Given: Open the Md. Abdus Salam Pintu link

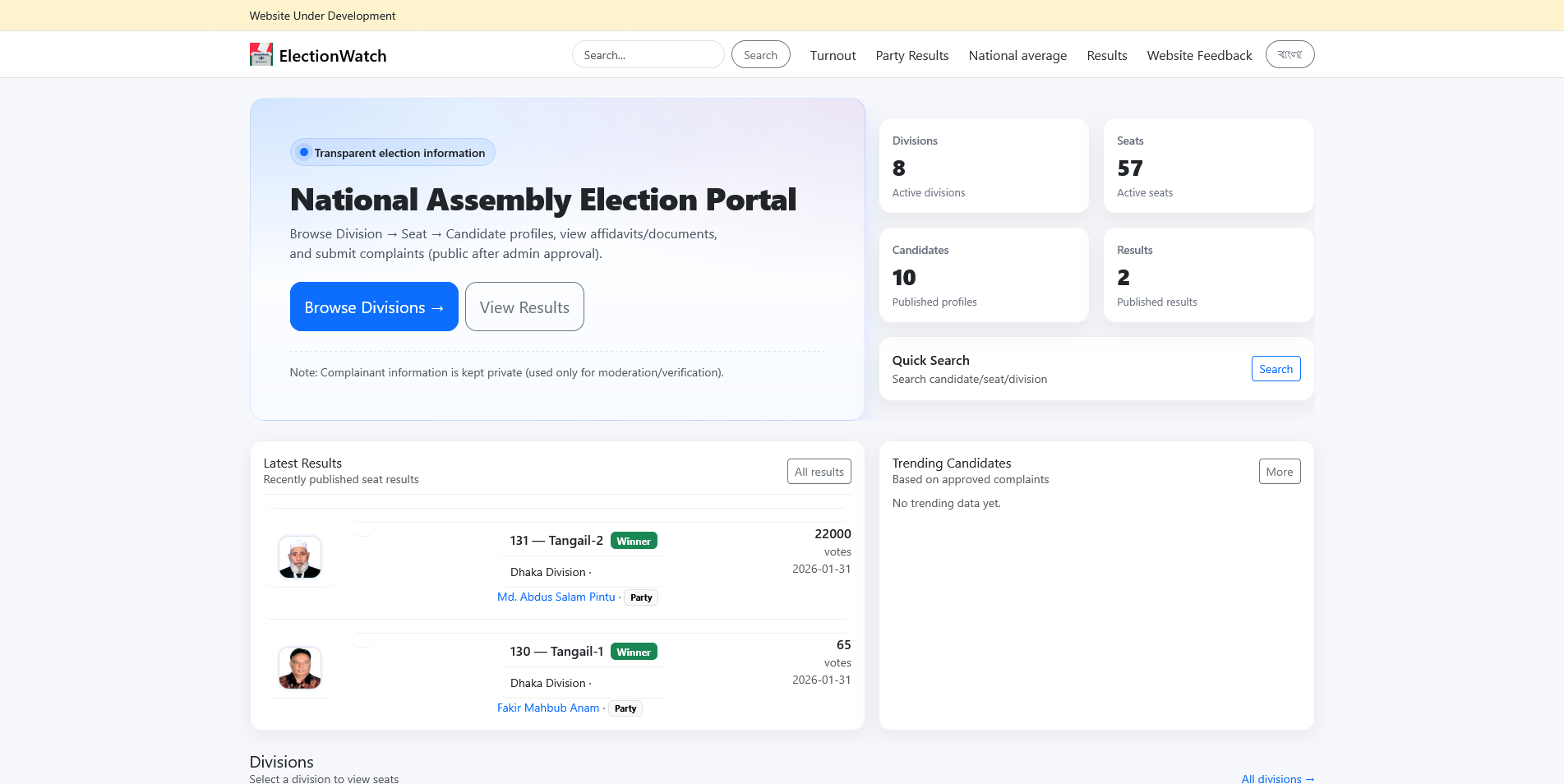Looking at the screenshot, I should click(556, 597).
